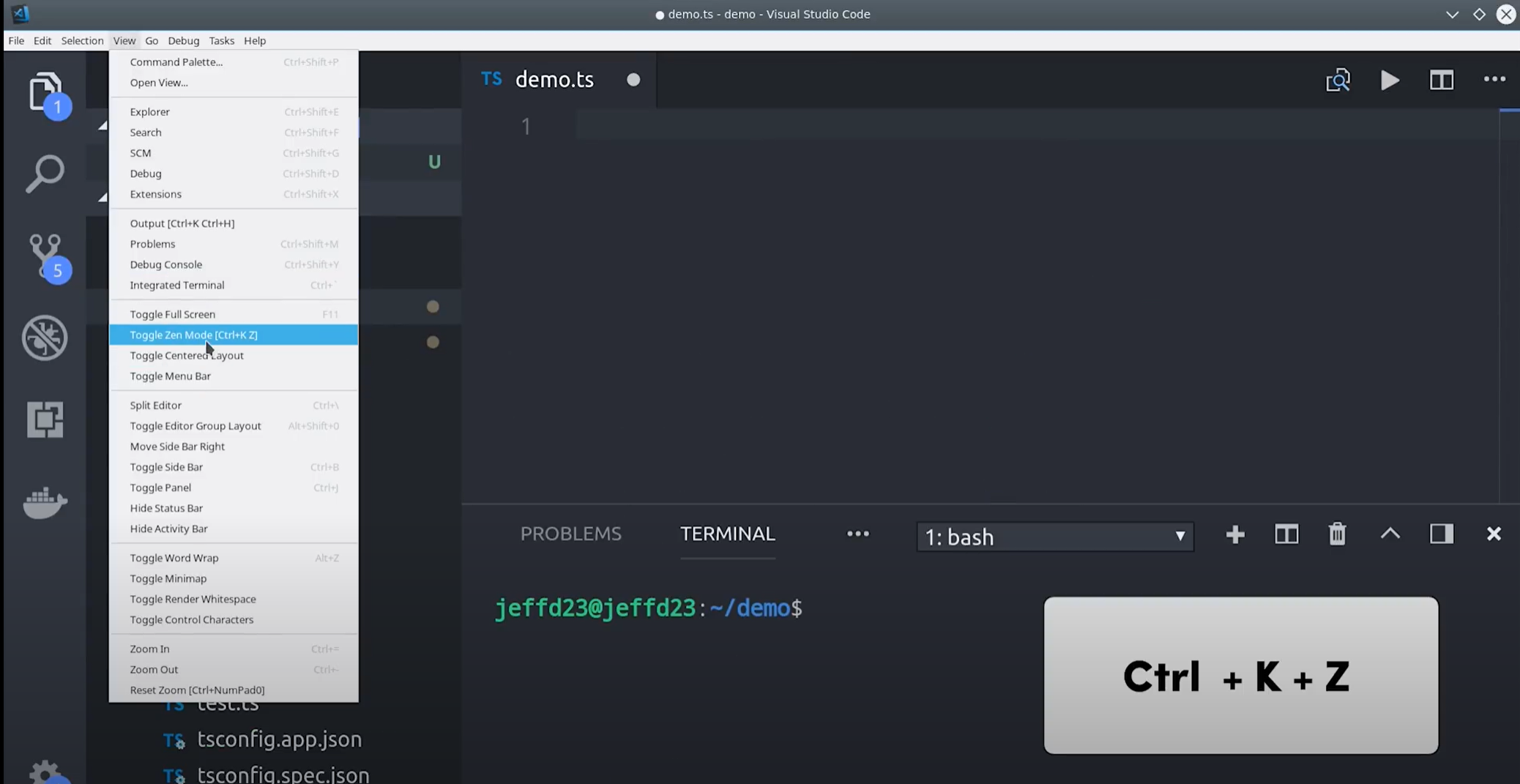Move the panel with the panel position icon
Screen dimensions: 1520x784
[x=1442, y=534]
